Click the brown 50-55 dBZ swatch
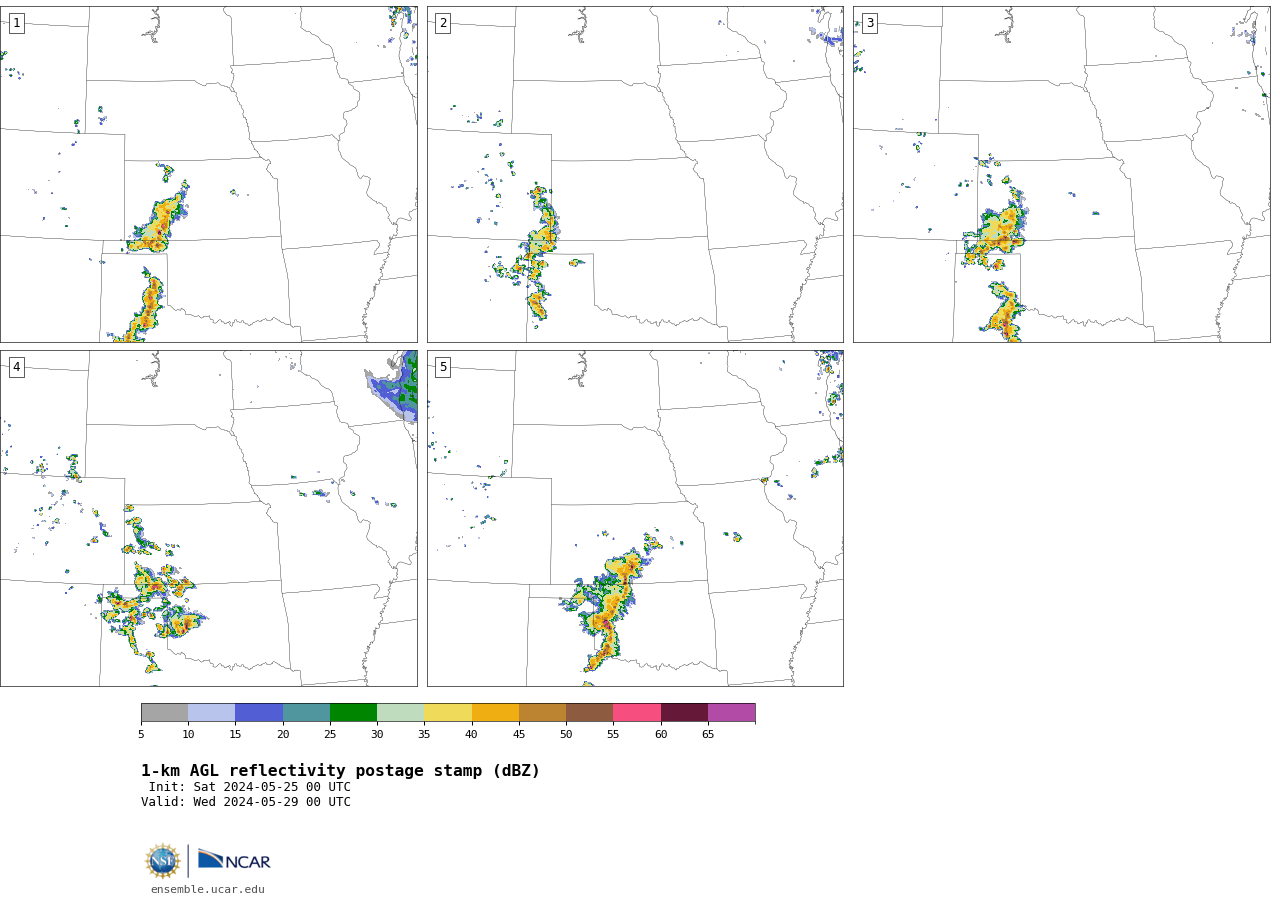 pos(590,713)
